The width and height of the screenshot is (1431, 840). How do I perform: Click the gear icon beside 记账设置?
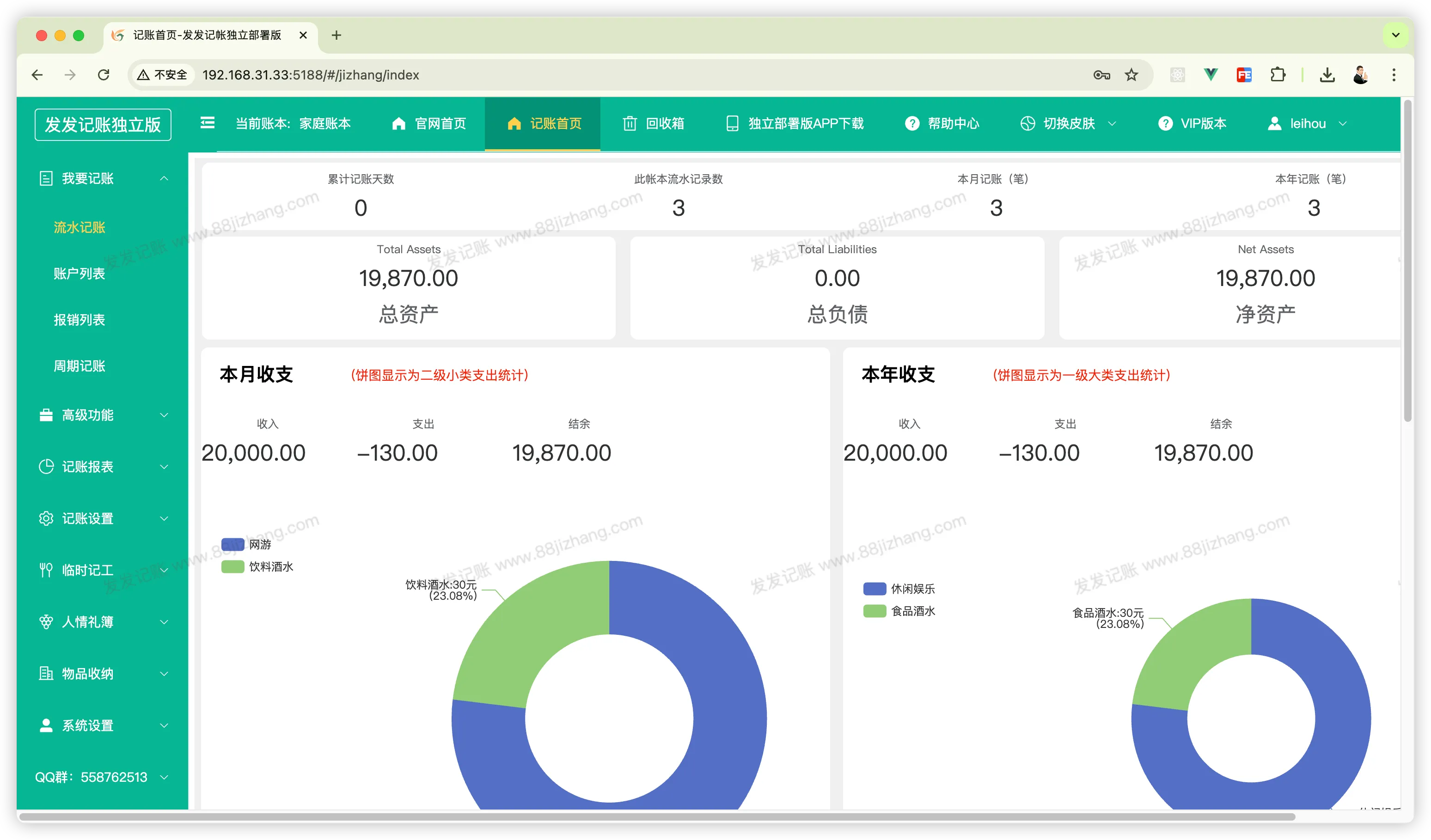pos(46,519)
